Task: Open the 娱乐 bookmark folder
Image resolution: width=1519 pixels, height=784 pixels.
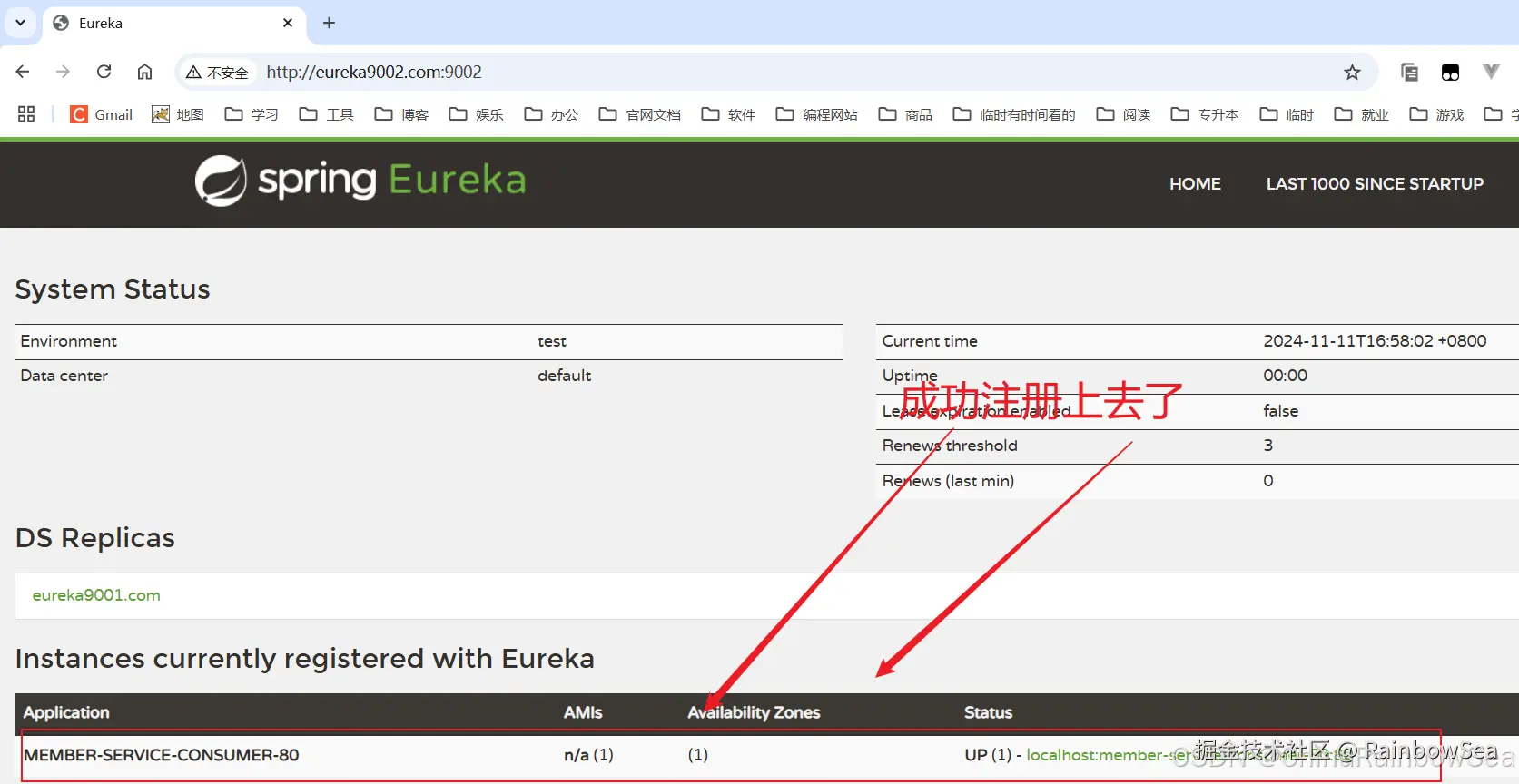Action: click(x=477, y=114)
